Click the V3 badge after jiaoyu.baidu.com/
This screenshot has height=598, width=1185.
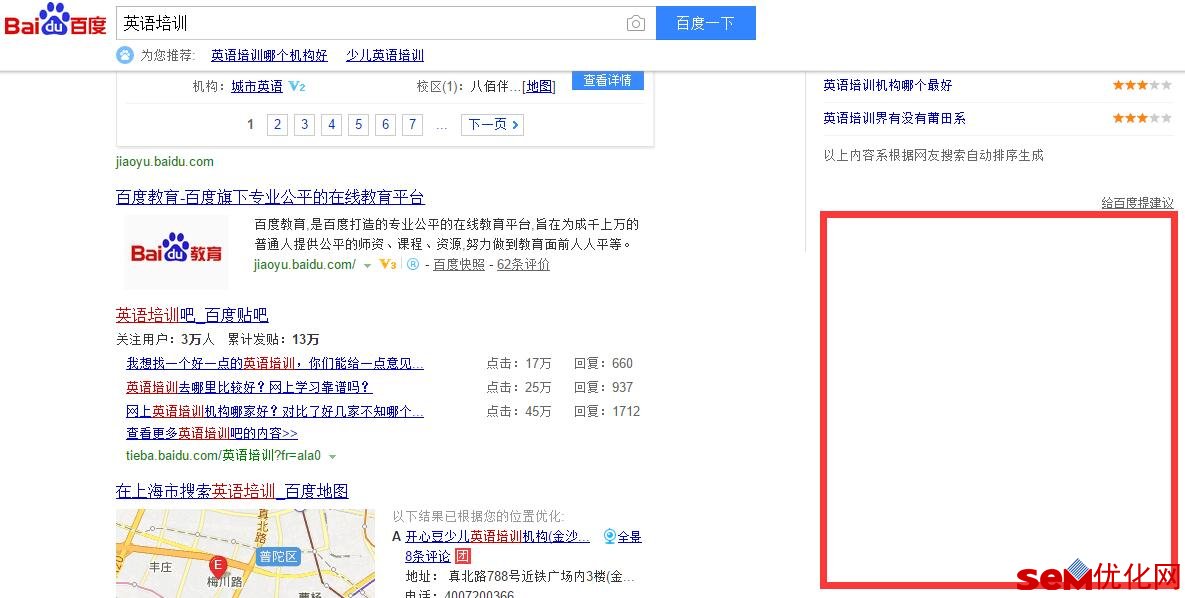pos(388,265)
